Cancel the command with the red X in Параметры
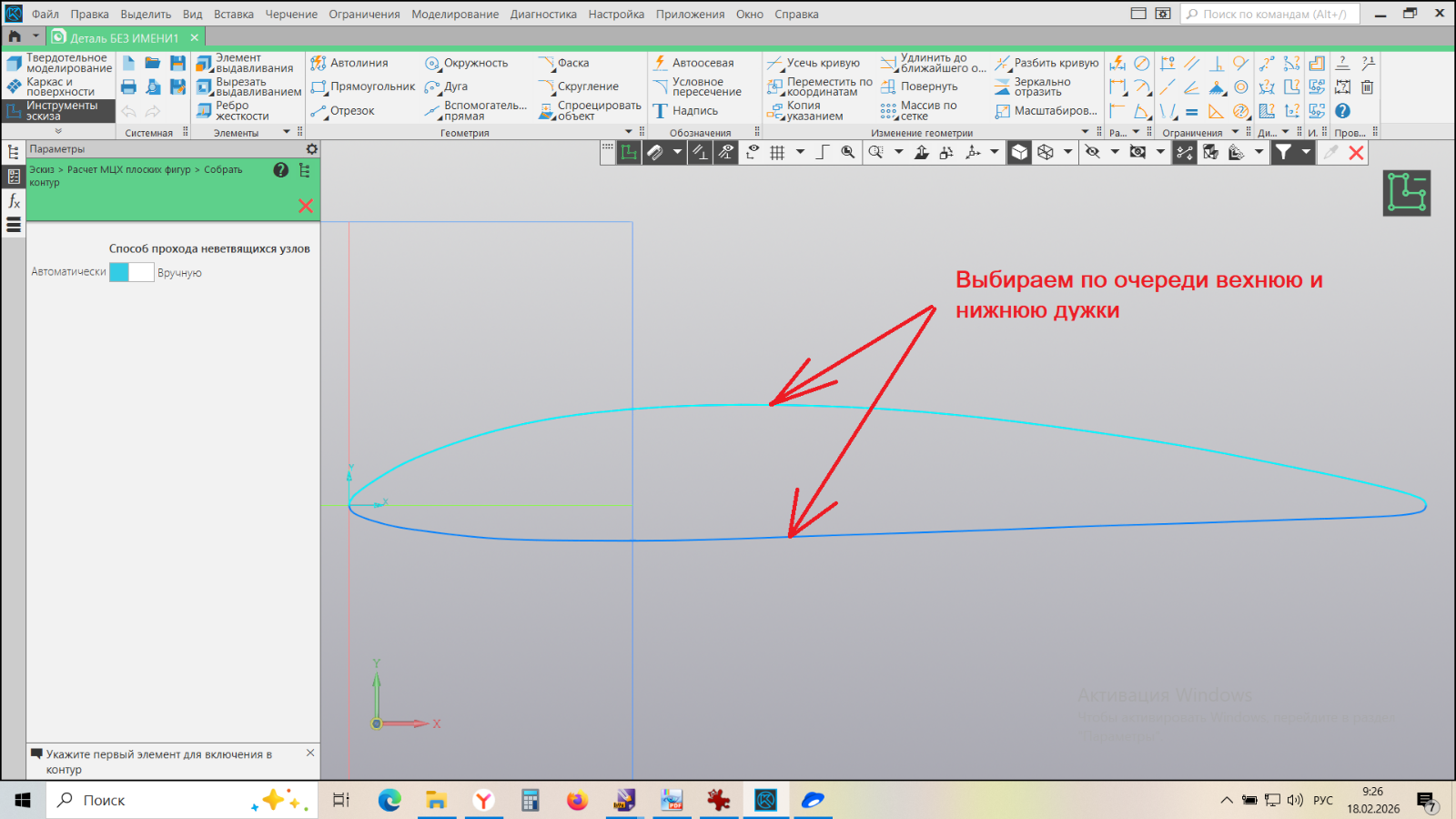This screenshot has height=819, width=1456. pyautogui.click(x=306, y=207)
